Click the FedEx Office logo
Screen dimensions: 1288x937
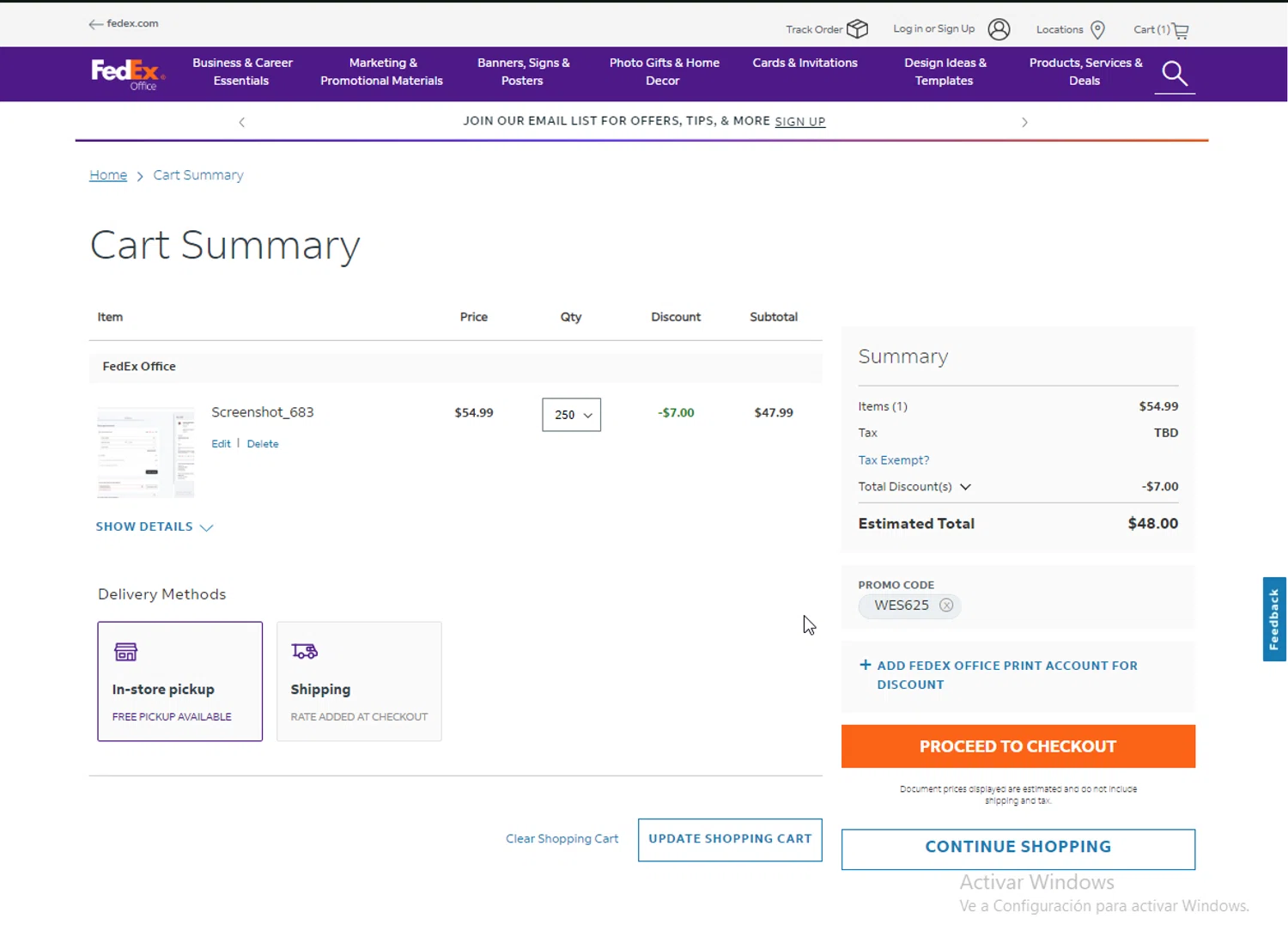(x=128, y=74)
